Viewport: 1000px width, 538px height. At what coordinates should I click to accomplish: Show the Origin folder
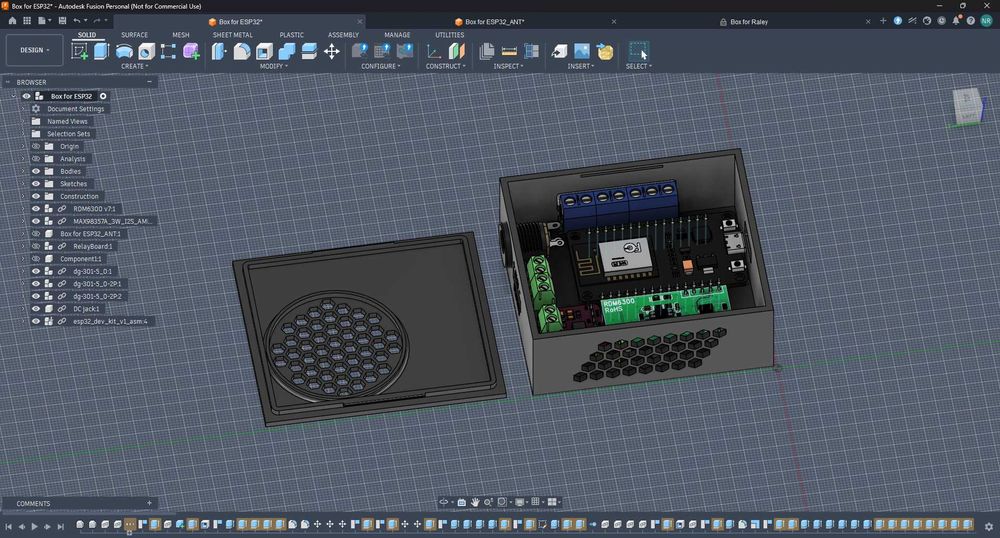[x=36, y=147]
